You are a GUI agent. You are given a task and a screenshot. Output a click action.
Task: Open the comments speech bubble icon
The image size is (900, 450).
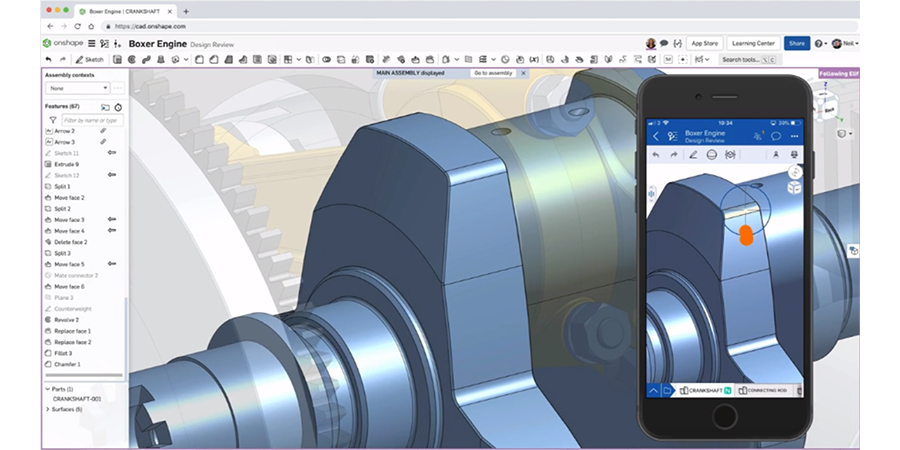665,44
